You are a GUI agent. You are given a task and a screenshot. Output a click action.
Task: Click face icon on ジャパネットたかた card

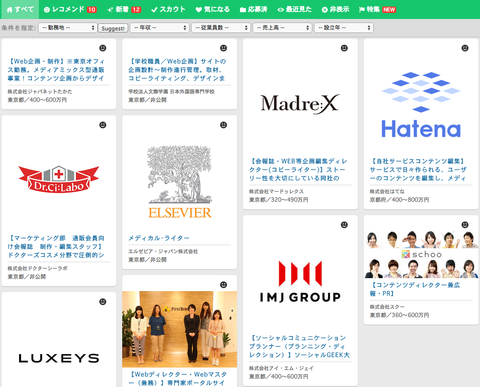click(x=103, y=48)
